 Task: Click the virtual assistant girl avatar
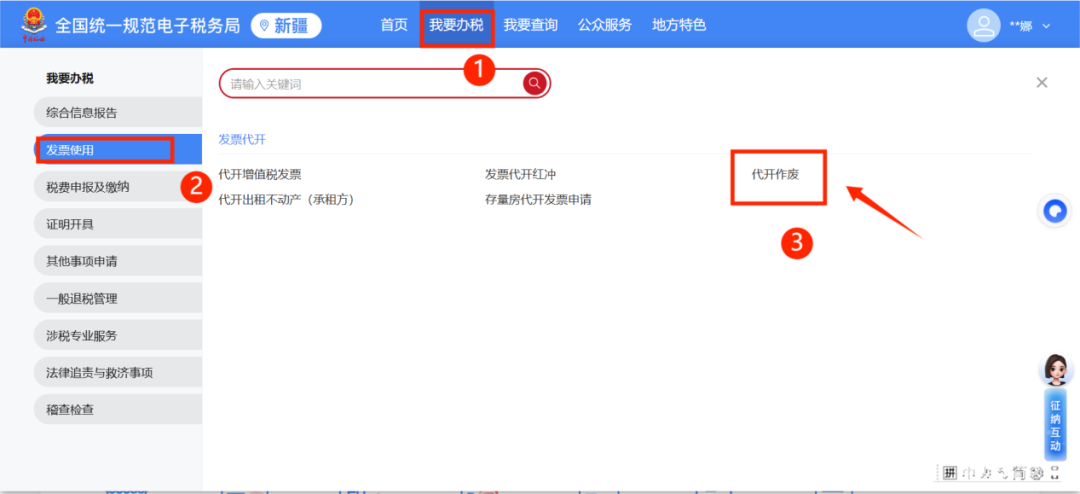(1055, 371)
